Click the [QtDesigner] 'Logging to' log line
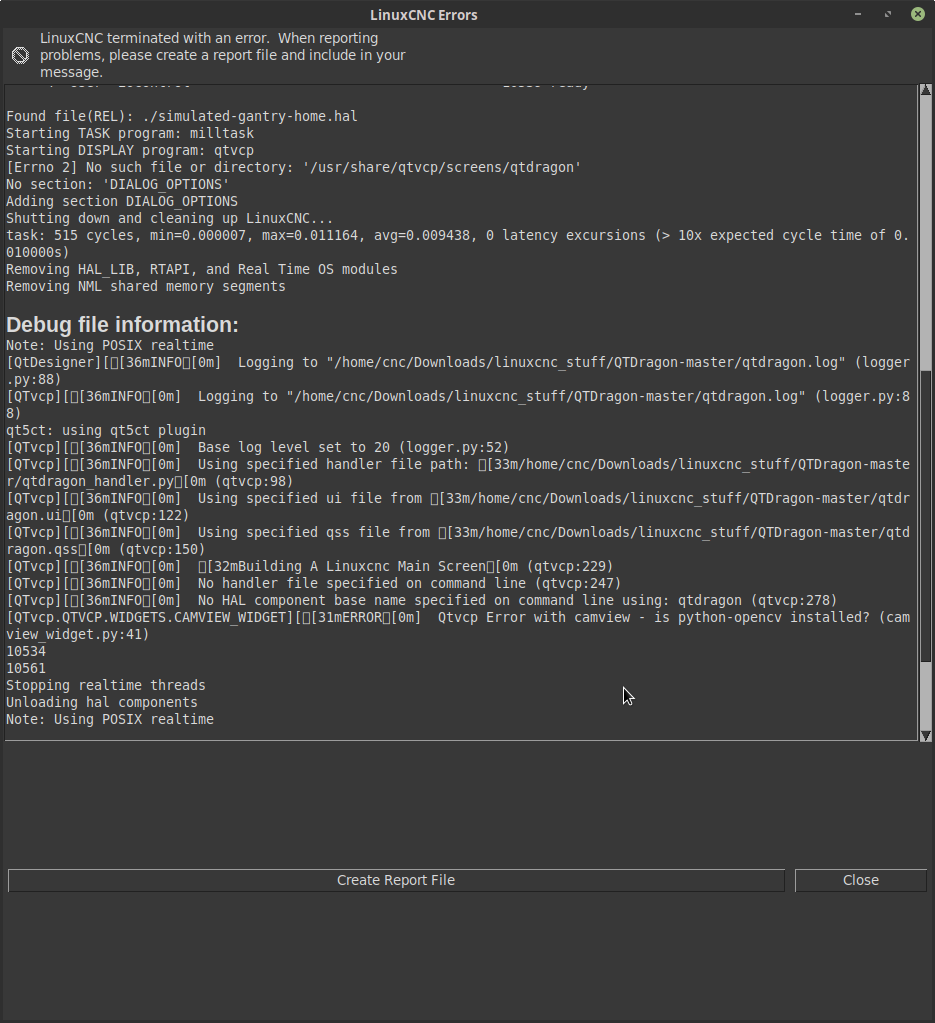Screen dimensions: 935x1023 pyautogui.click(x=457, y=371)
